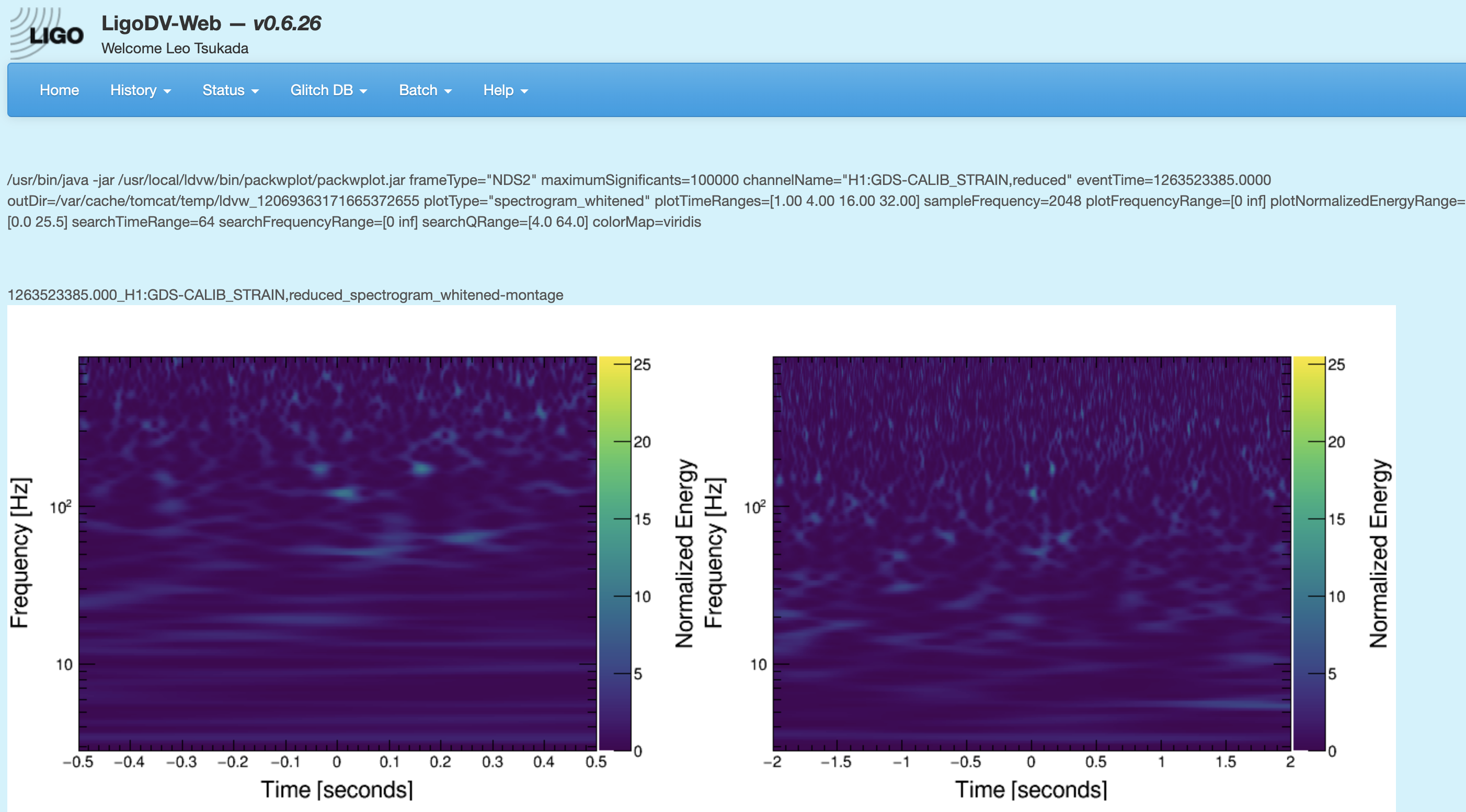Open the Batch dropdown menu

(x=425, y=90)
